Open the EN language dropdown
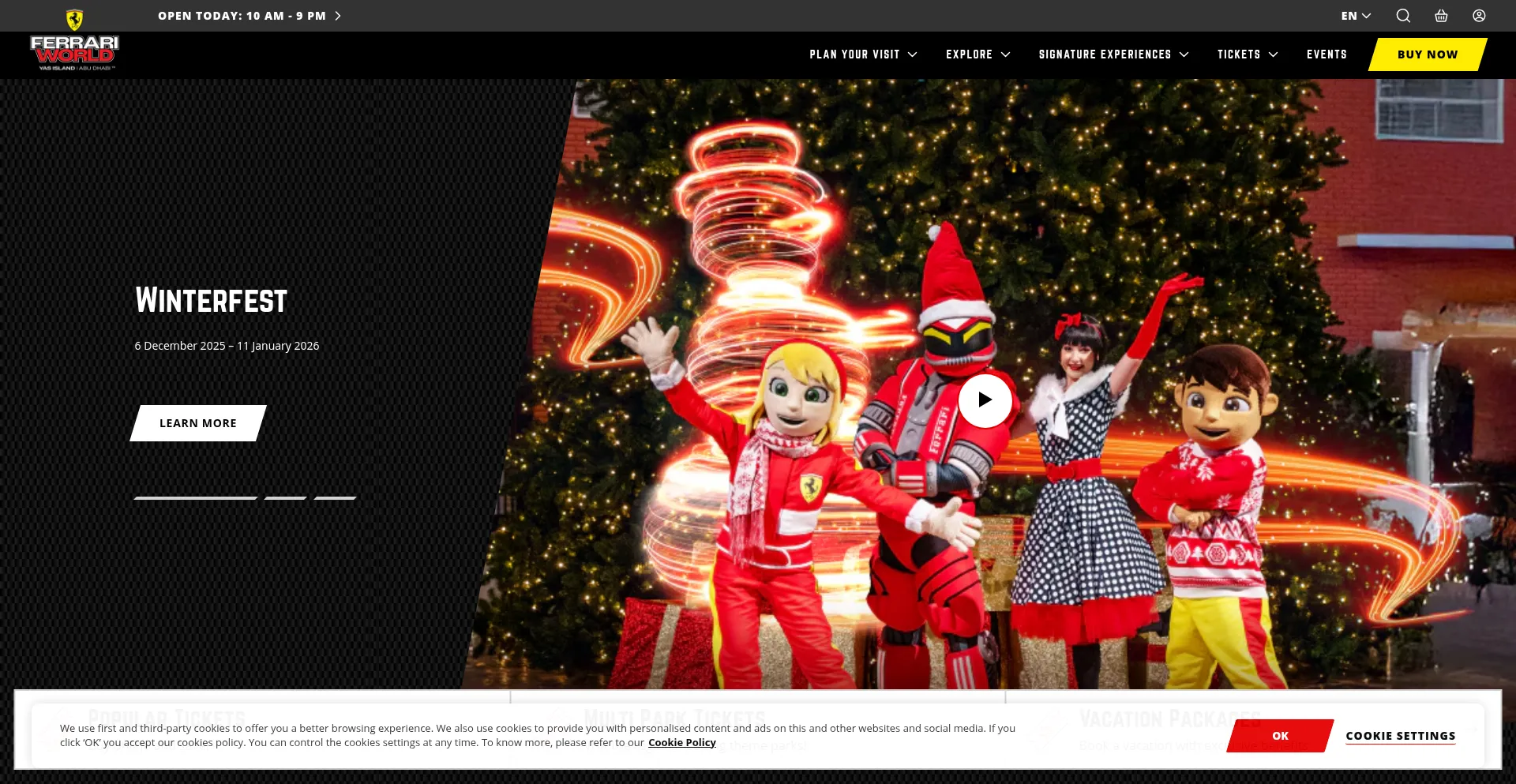This screenshot has width=1516, height=784. [1355, 16]
